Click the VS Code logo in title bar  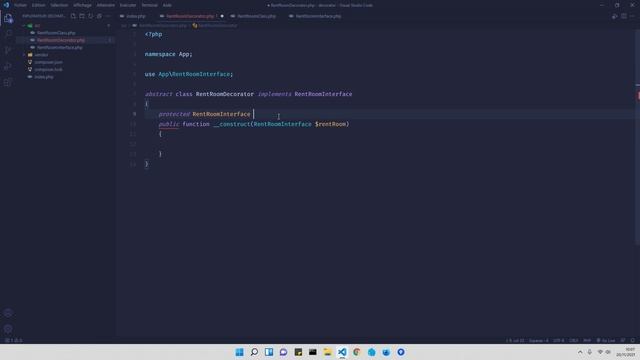click(x=6, y=5)
